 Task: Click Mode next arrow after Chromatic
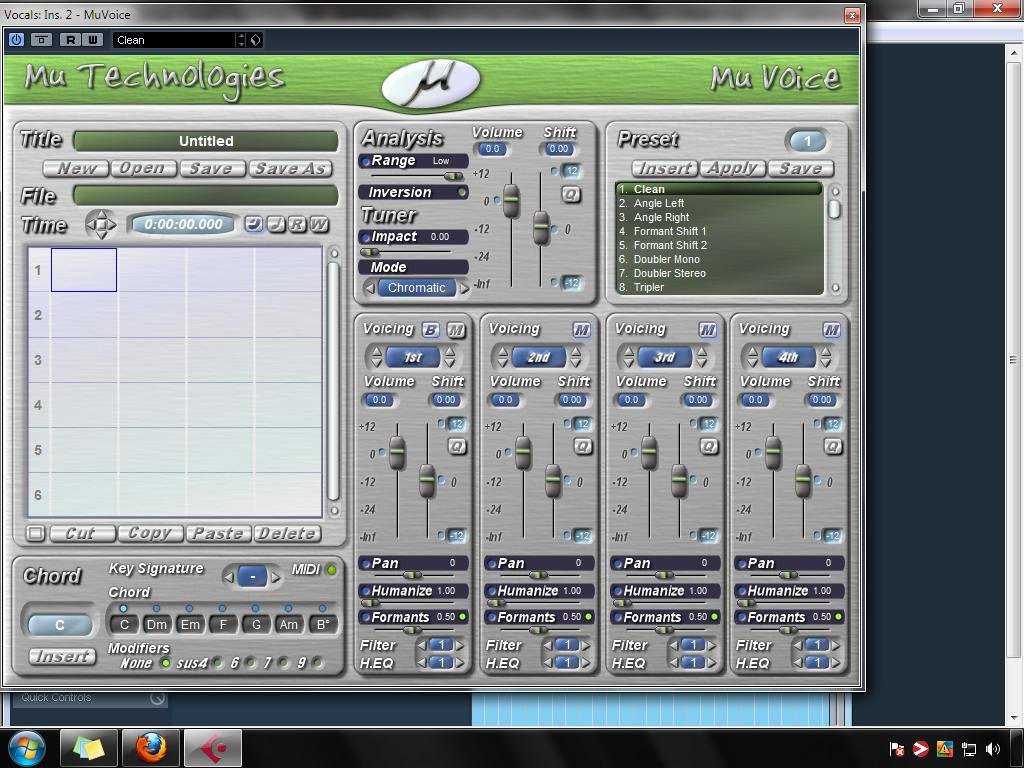[x=464, y=288]
